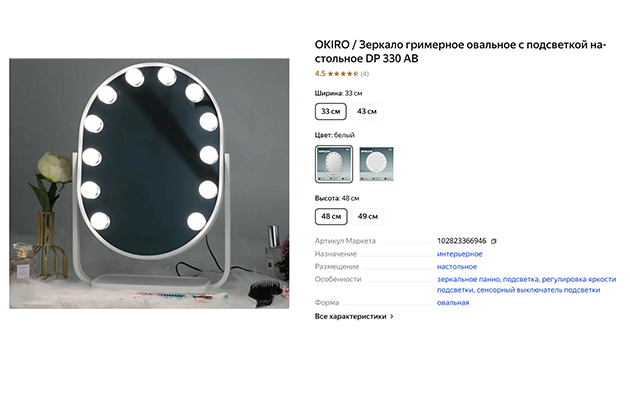Expand Все характеристики chevron

click(x=392, y=316)
